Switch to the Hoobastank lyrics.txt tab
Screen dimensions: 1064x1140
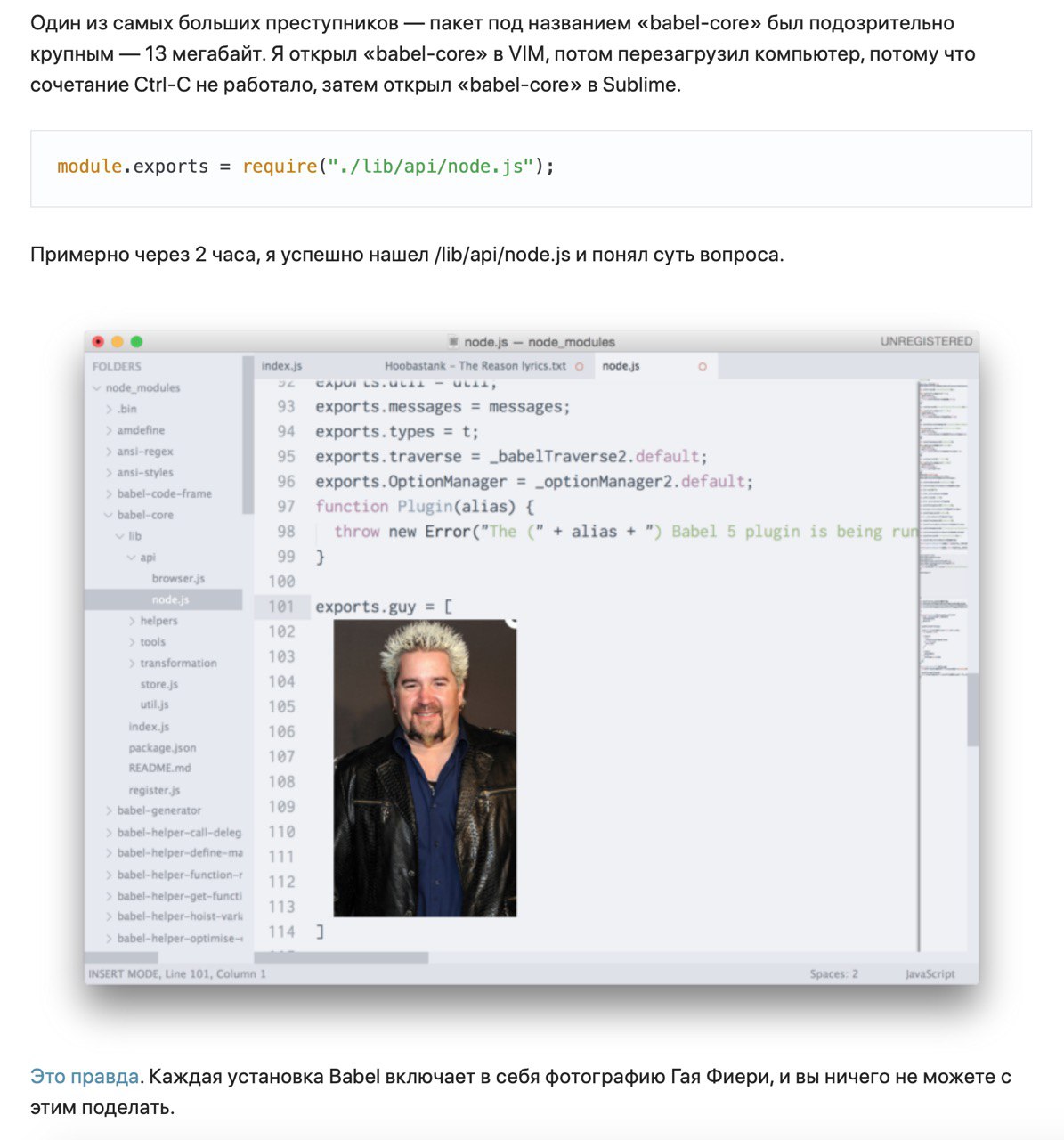(475, 366)
